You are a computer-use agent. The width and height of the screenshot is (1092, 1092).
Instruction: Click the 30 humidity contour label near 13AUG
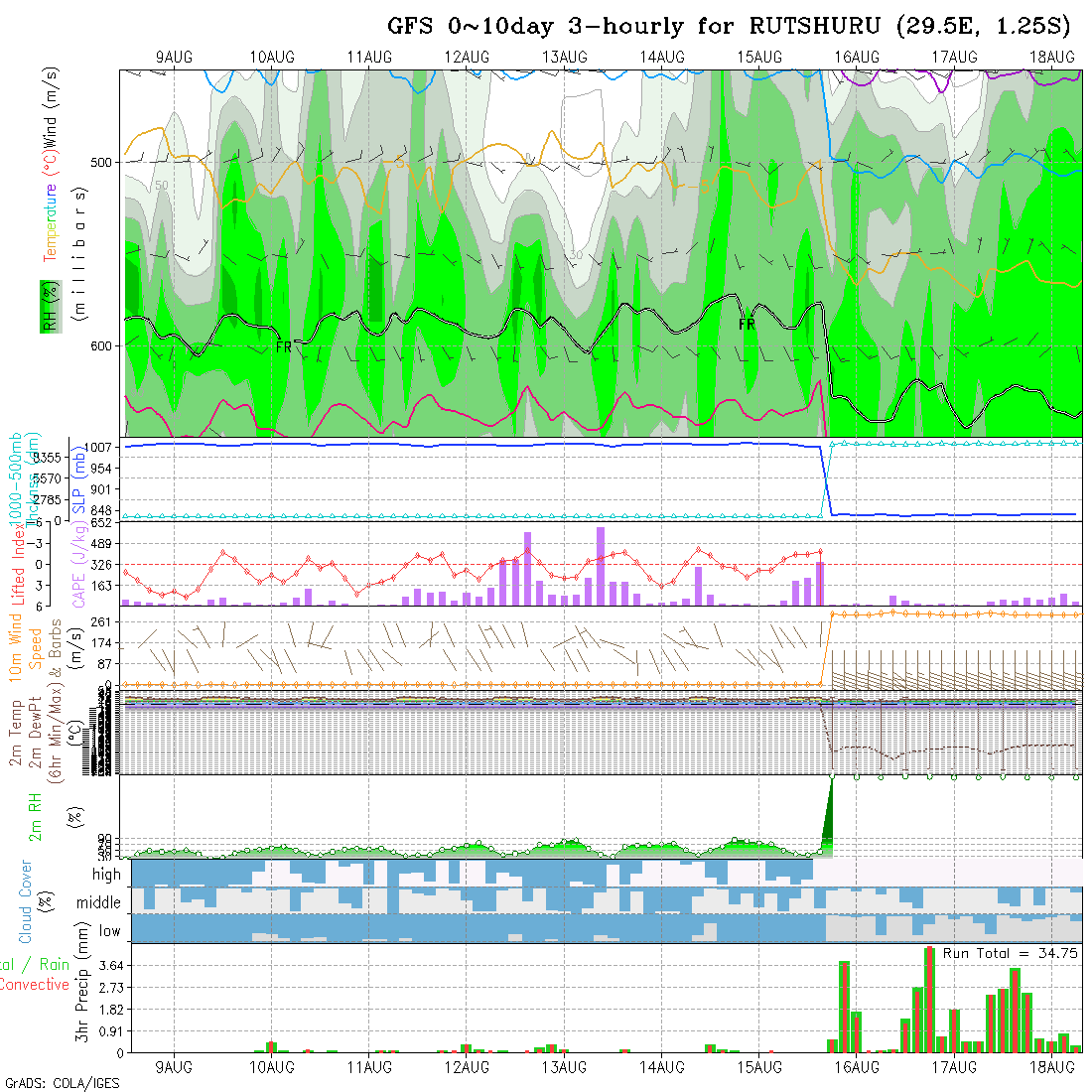[576, 255]
